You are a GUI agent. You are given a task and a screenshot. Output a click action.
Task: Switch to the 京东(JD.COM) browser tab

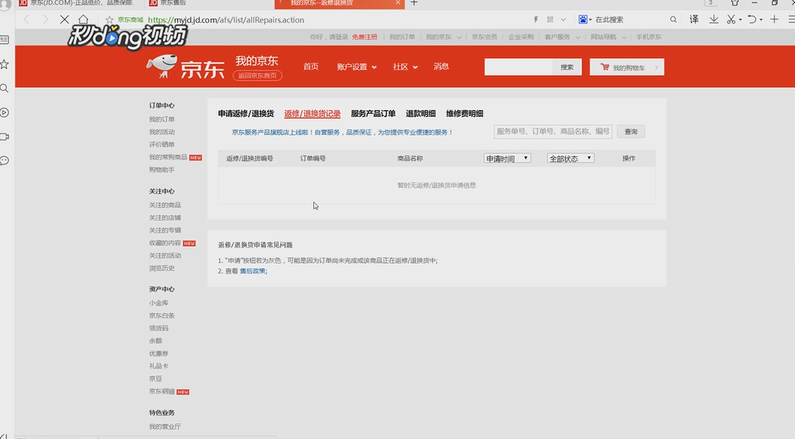79,4
